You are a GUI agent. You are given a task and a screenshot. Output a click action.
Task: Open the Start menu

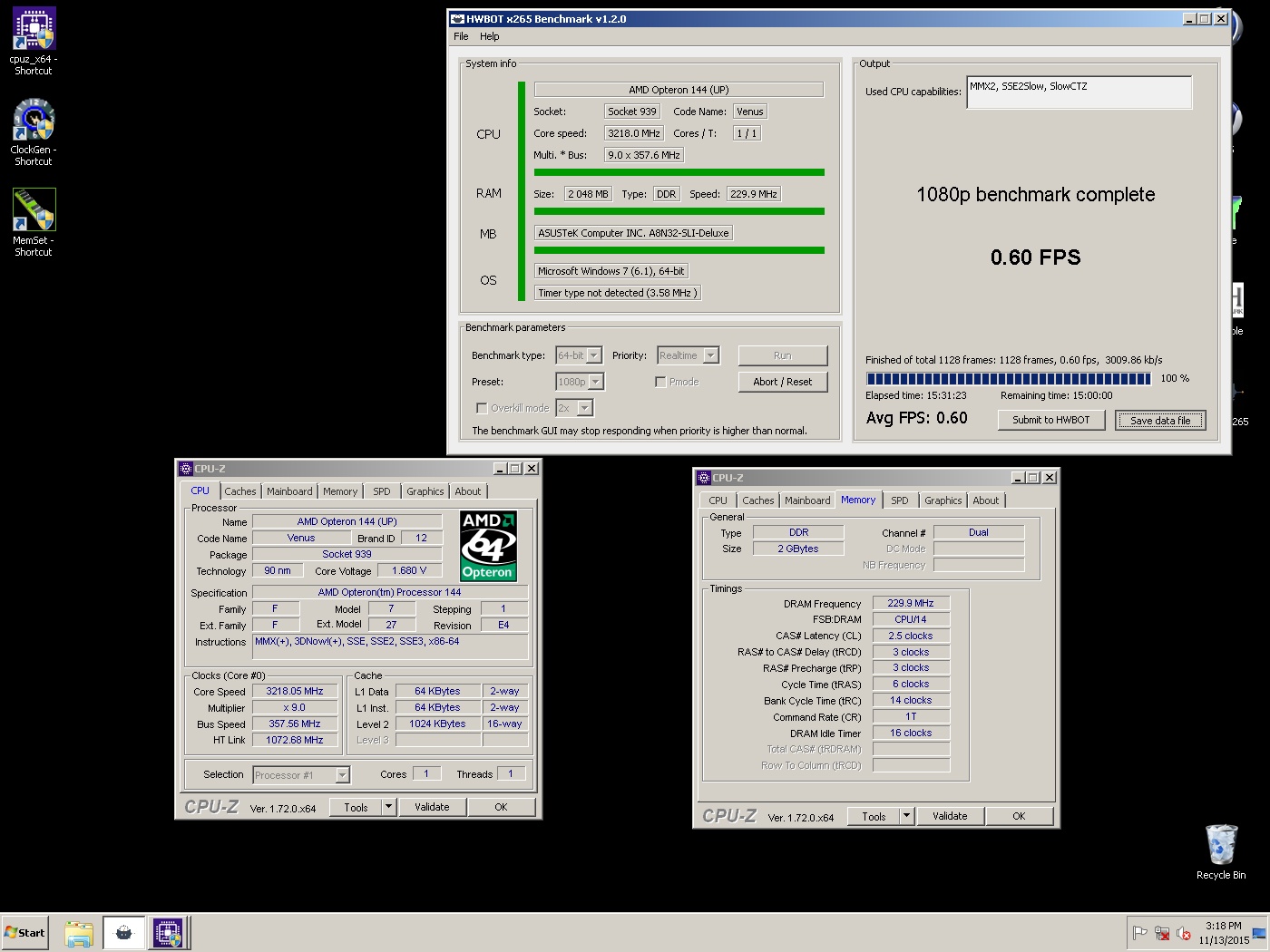tap(25, 933)
